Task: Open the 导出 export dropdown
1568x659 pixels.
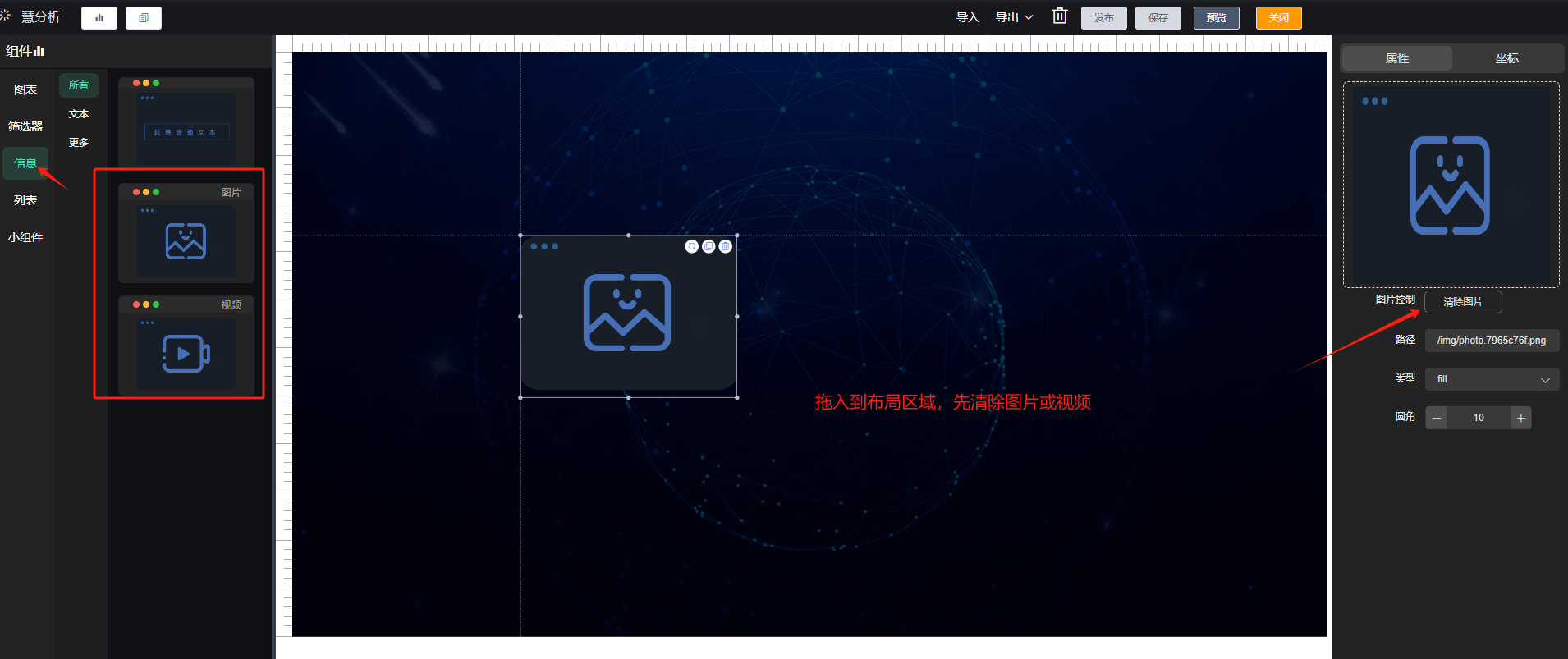Action: tap(1014, 17)
